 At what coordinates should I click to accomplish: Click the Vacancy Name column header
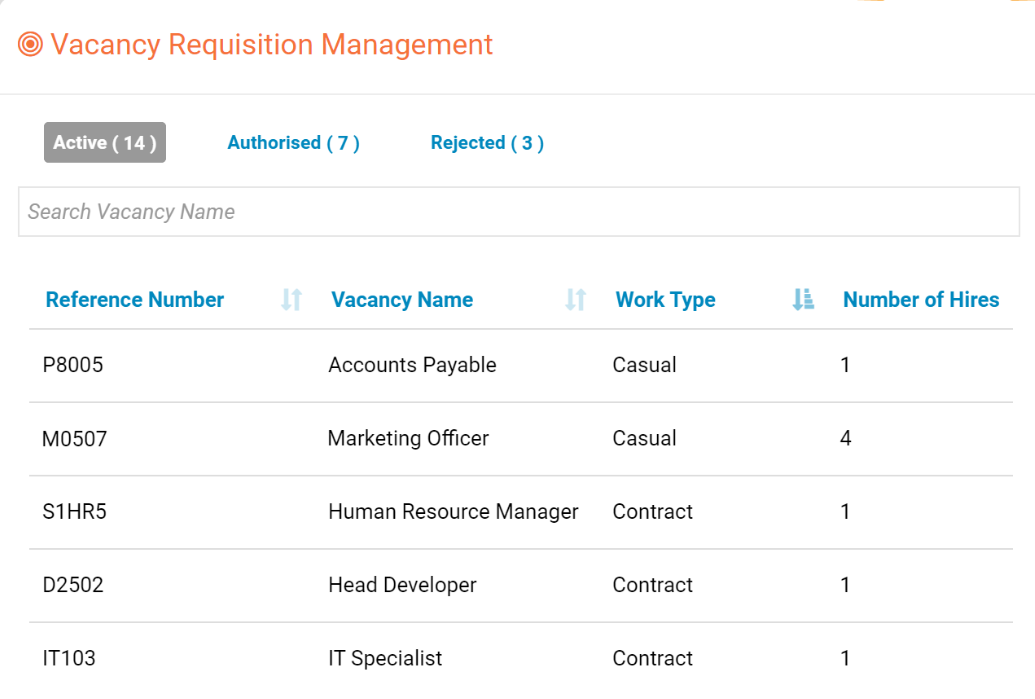(402, 300)
